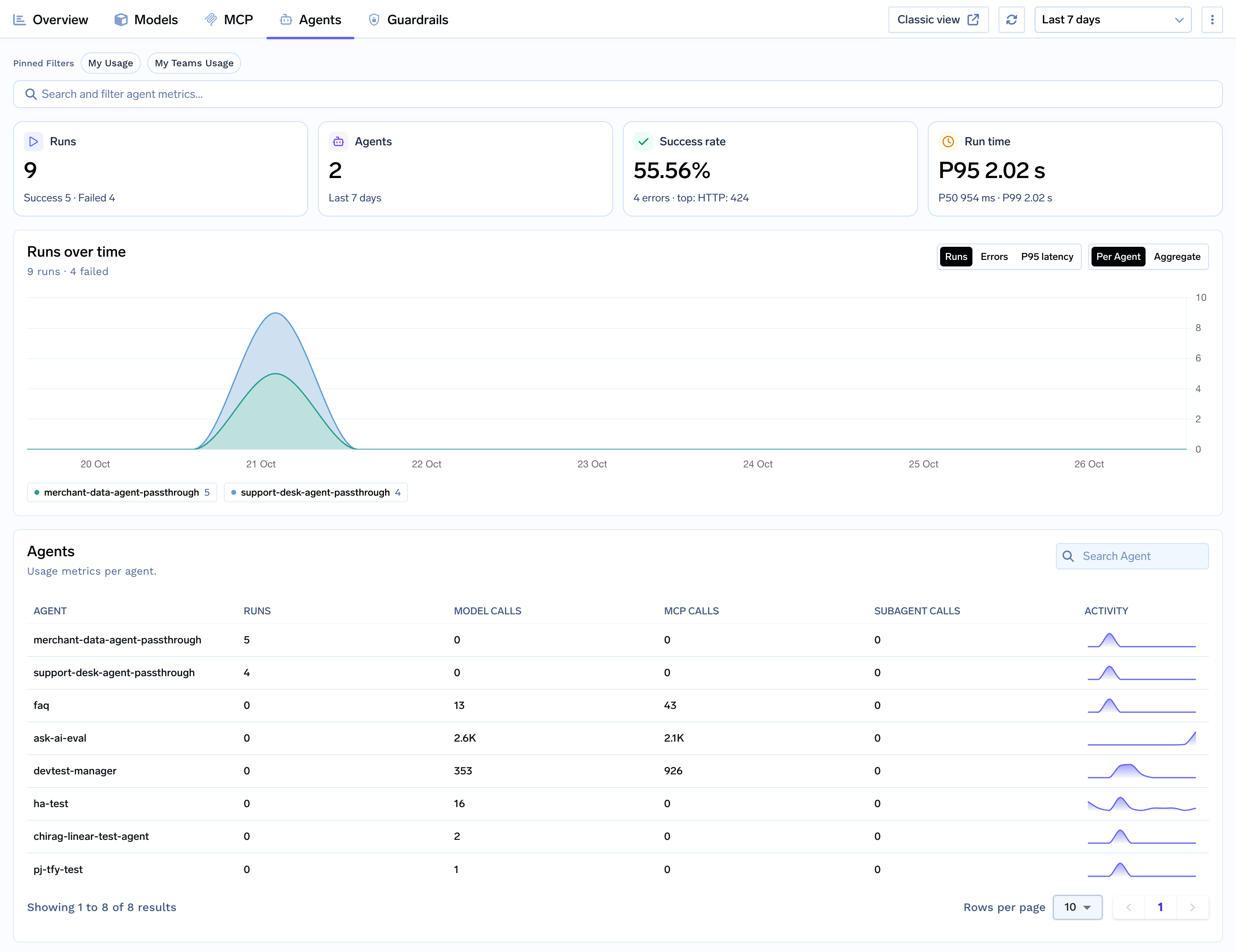
Task: Click page number 1 in pagination
Action: click(x=1160, y=907)
